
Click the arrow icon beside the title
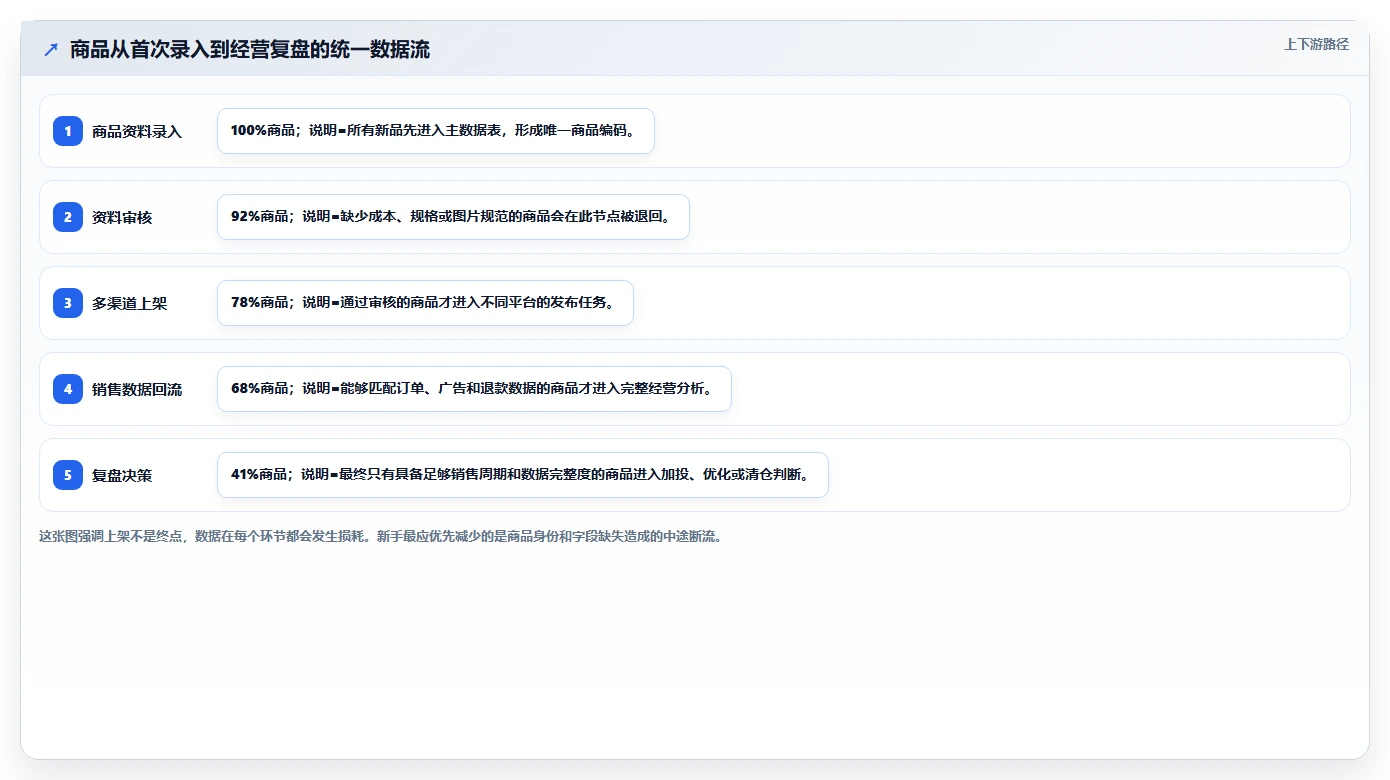click(51, 49)
